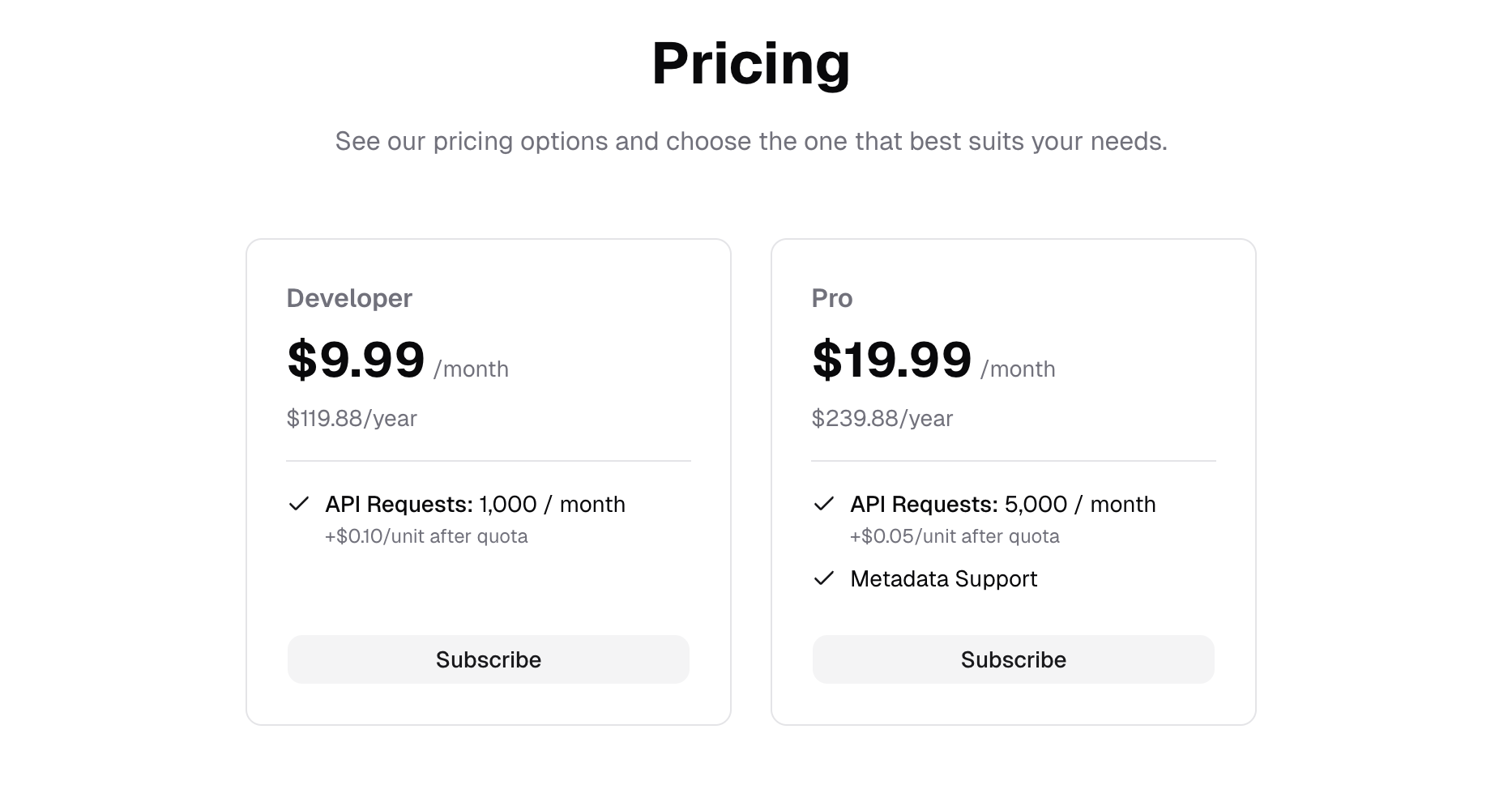This screenshot has width=1512, height=789.
Task: Click the Subscribe button under Pro plan
Action: click(1013, 659)
